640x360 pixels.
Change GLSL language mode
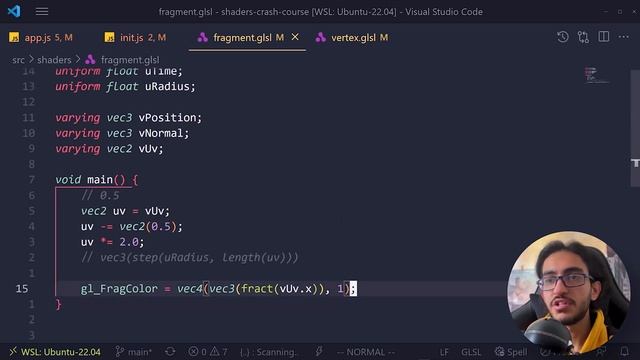pos(471,352)
